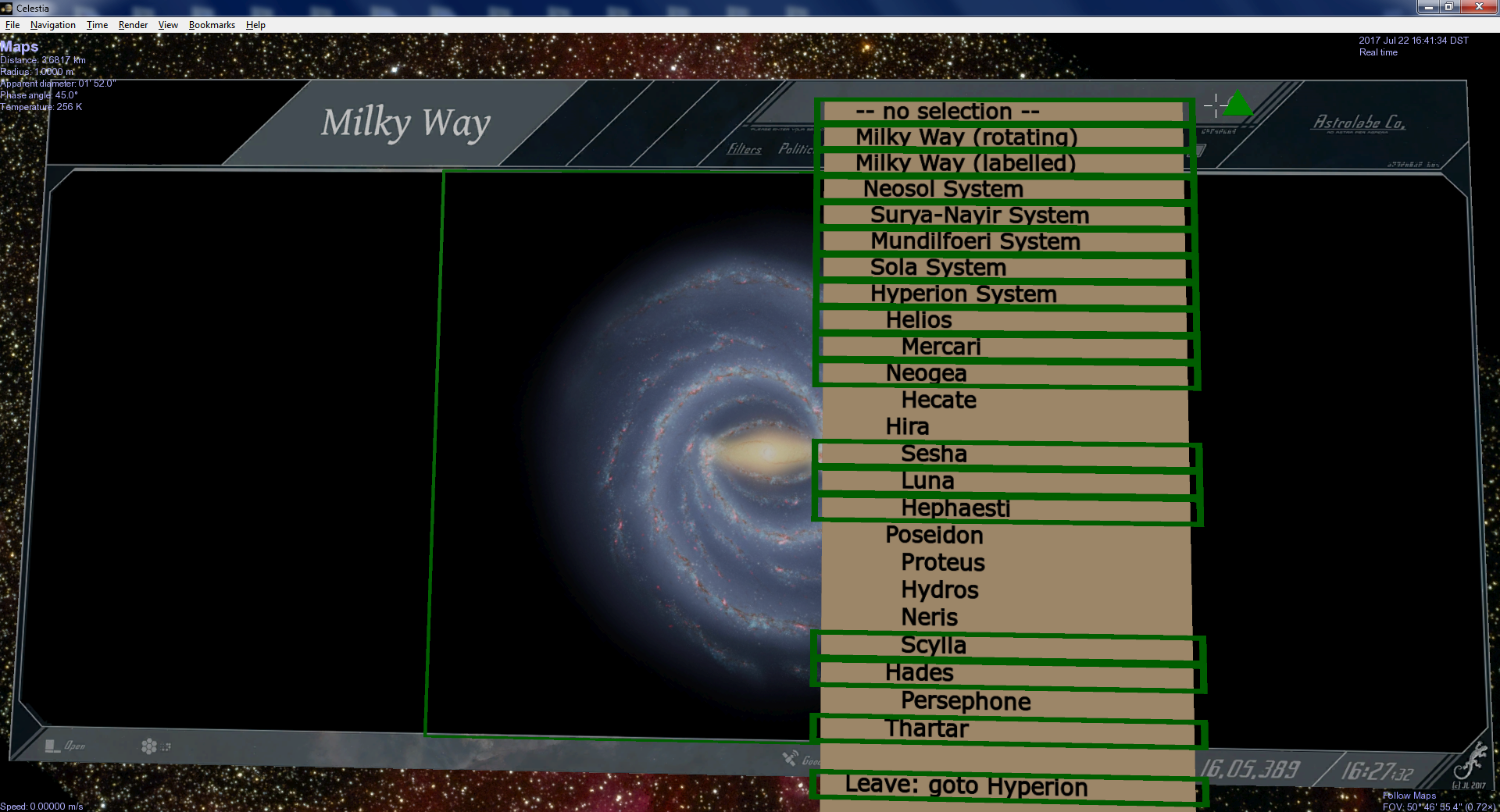Click the Milky Way galaxy map image

point(623,455)
